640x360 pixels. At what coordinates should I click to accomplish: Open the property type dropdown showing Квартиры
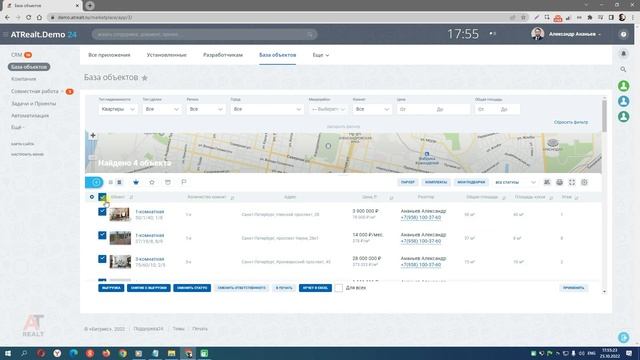118,109
